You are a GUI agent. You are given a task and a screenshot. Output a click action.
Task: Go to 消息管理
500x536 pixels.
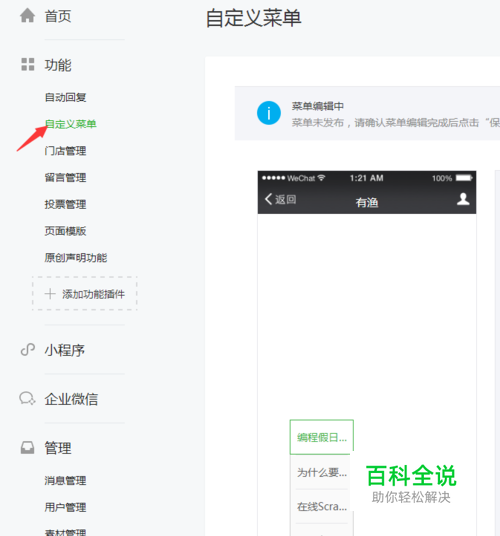pos(65,481)
